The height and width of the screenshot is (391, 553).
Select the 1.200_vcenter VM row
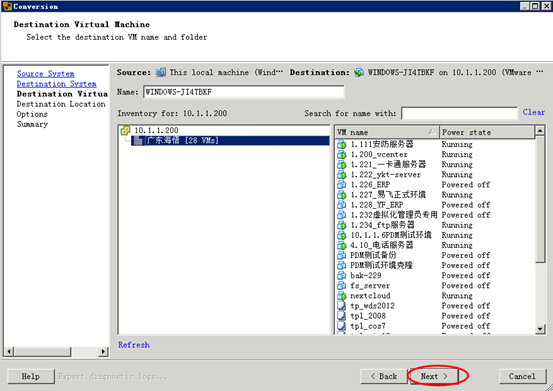(x=434, y=154)
